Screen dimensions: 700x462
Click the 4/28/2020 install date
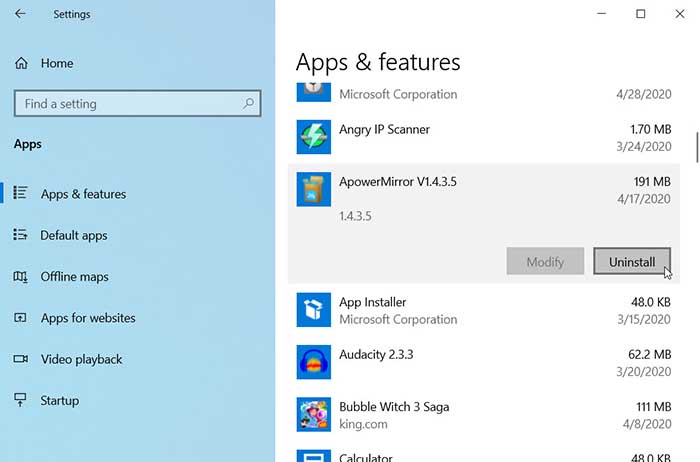[643, 94]
